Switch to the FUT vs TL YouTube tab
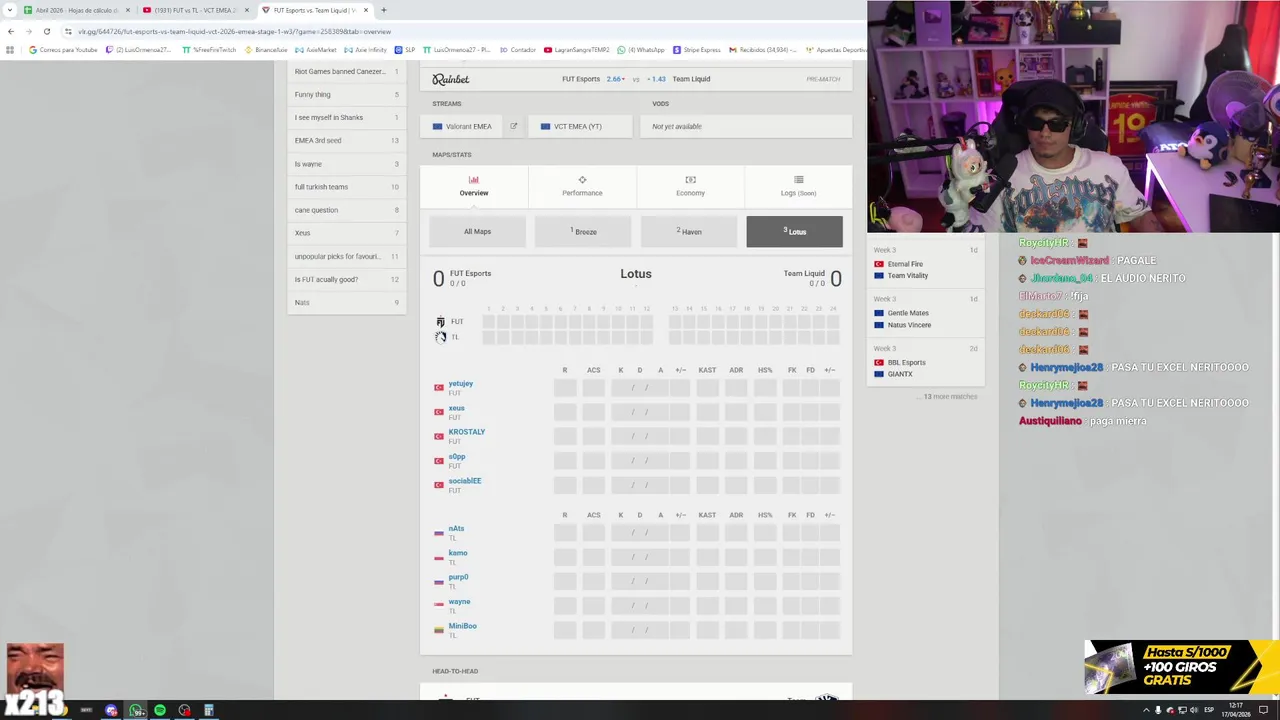Image resolution: width=1280 pixels, height=720 pixels. point(195,10)
